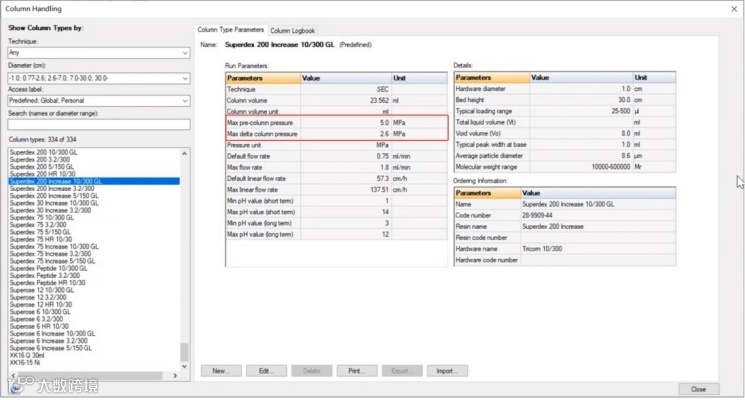Close the Column Handling dialog with X
This screenshot has height=400, width=745.
(734, 9)
